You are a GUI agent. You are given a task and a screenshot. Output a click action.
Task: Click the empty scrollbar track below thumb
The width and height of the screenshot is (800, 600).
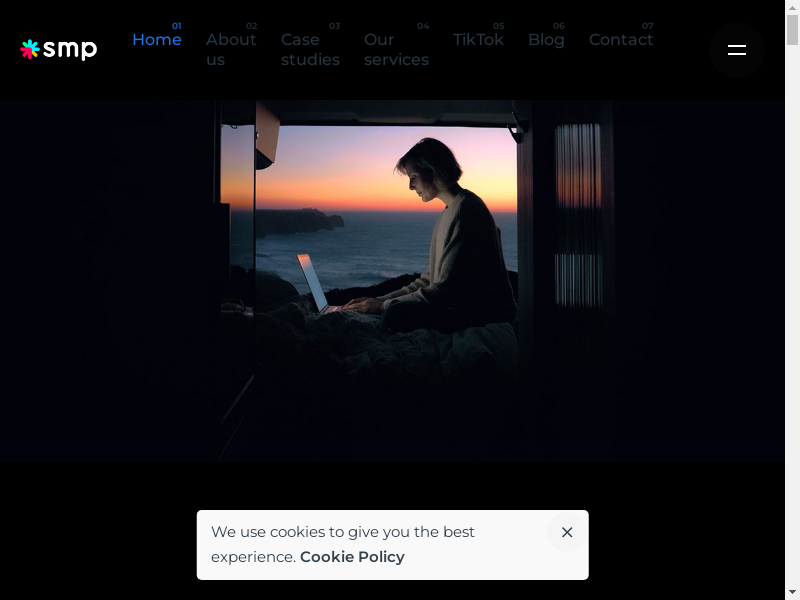tap(792, 315)
